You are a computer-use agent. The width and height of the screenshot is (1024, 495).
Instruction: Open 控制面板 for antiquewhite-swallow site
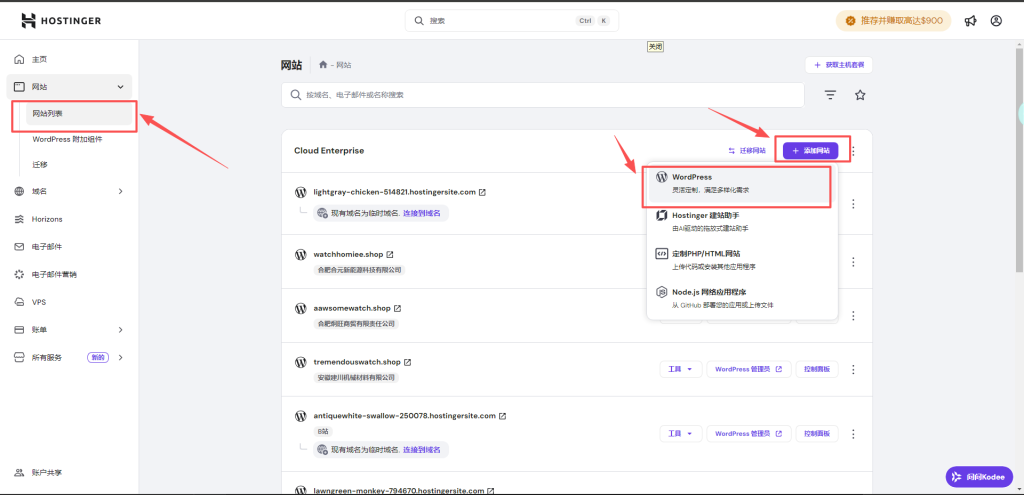pyautogui.click(x=816, y=434)
